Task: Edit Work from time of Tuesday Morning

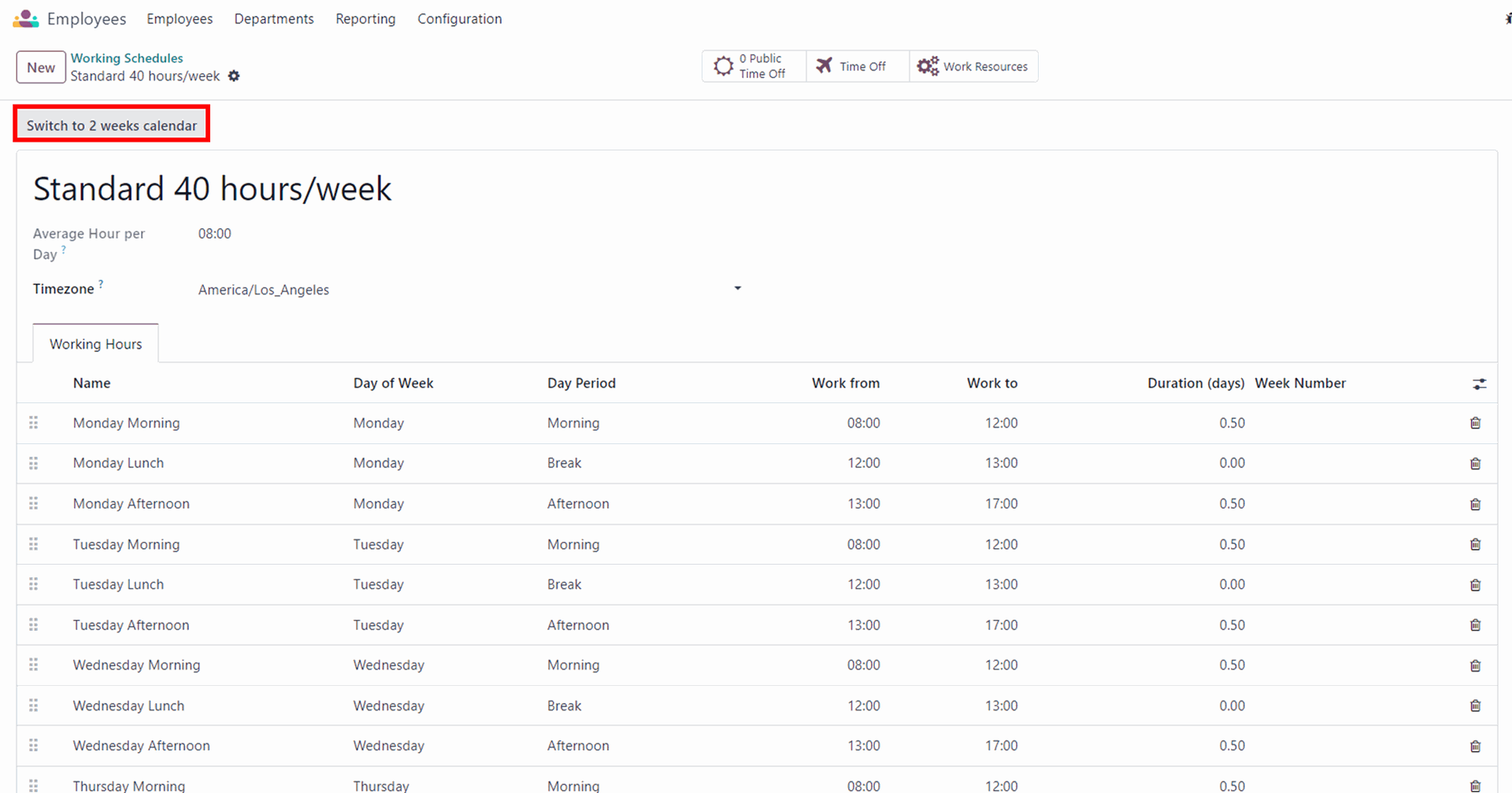Action: point(863,544)
